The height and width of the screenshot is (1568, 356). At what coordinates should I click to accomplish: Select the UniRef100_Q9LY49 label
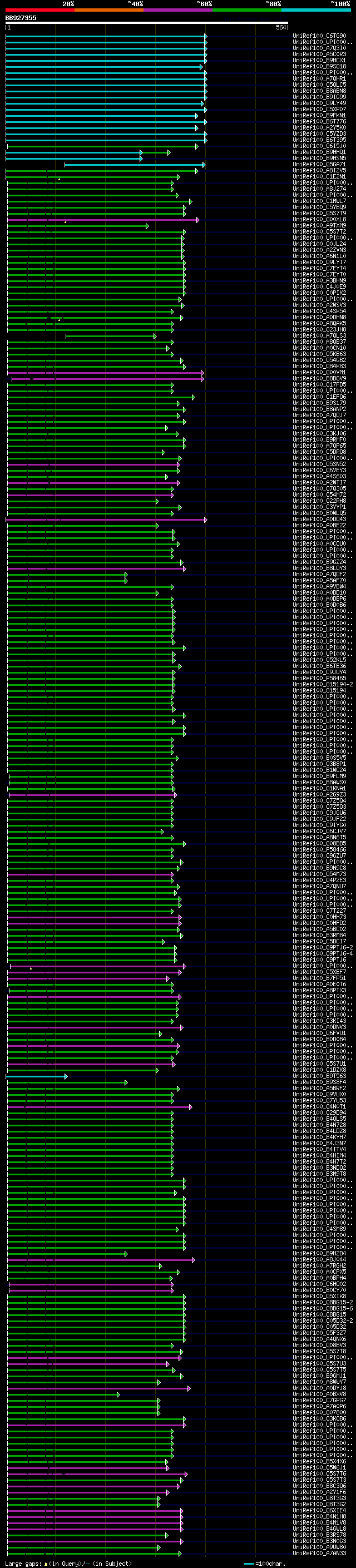click(319, 103)
